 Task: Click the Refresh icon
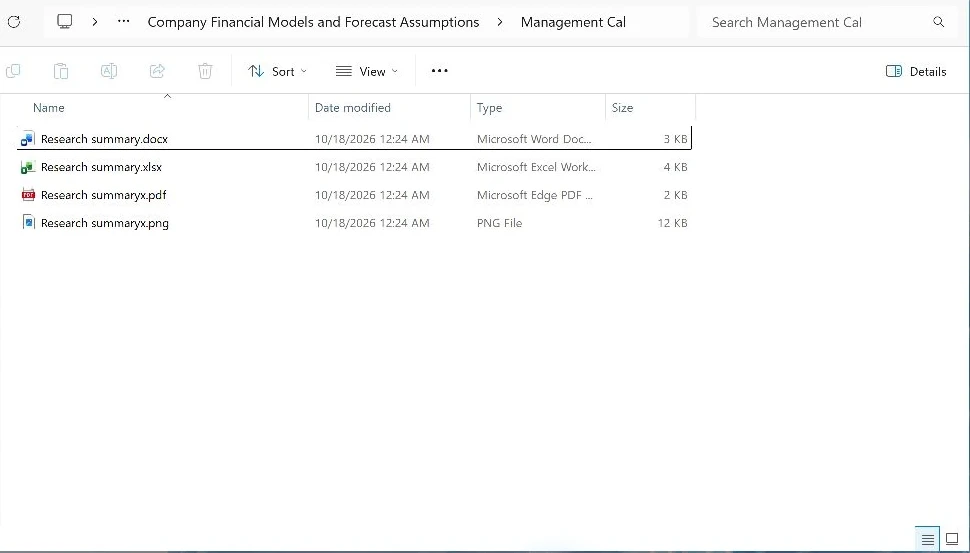click(x=14, y=22)
